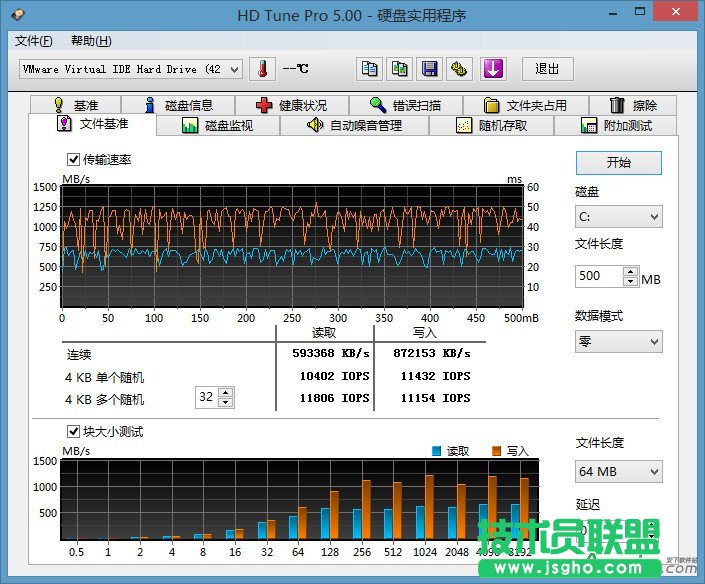Expand the 64 MB file length dropdown

tap(619, 472)
